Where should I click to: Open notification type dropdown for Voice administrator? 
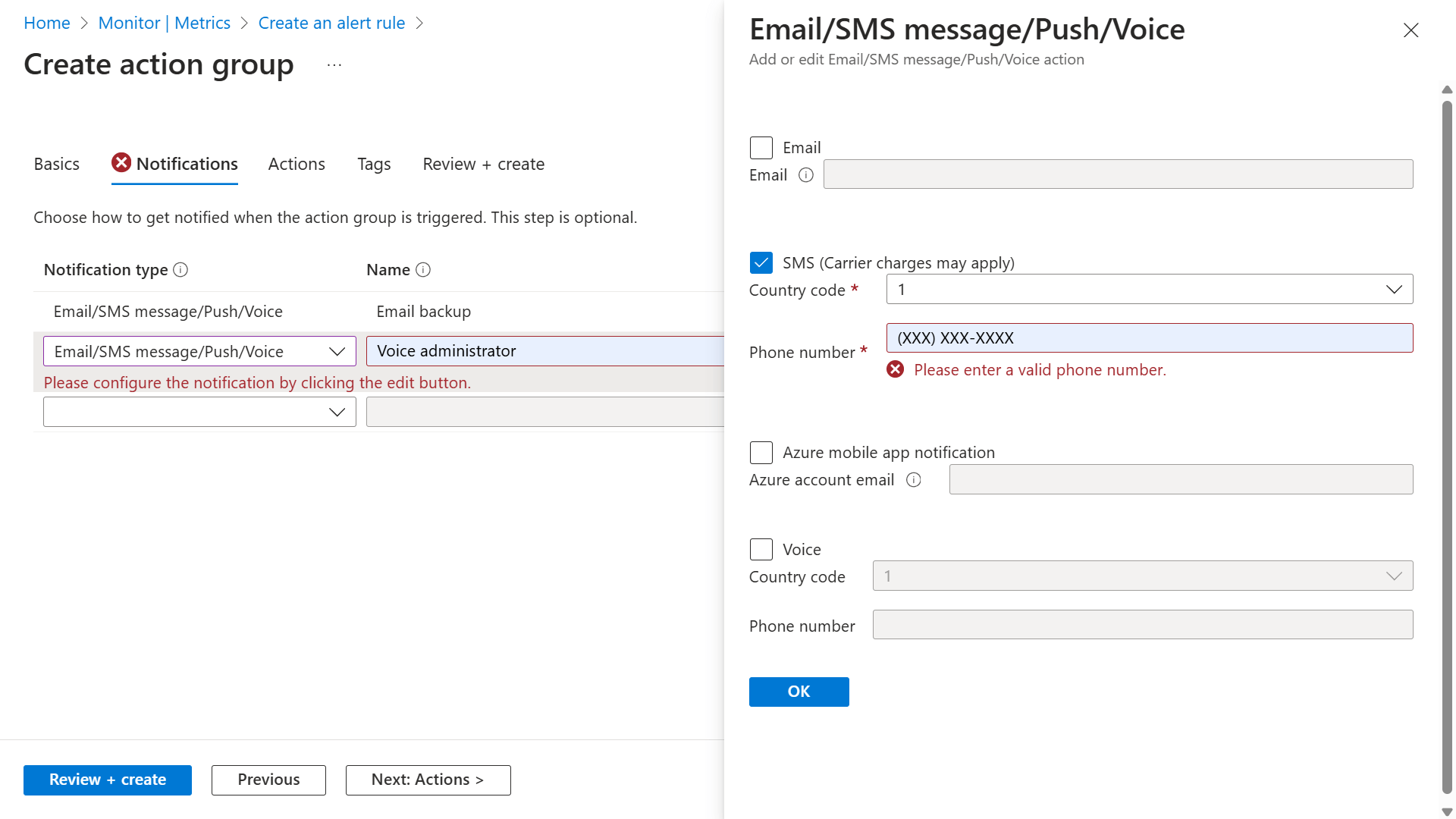[199, 351]
